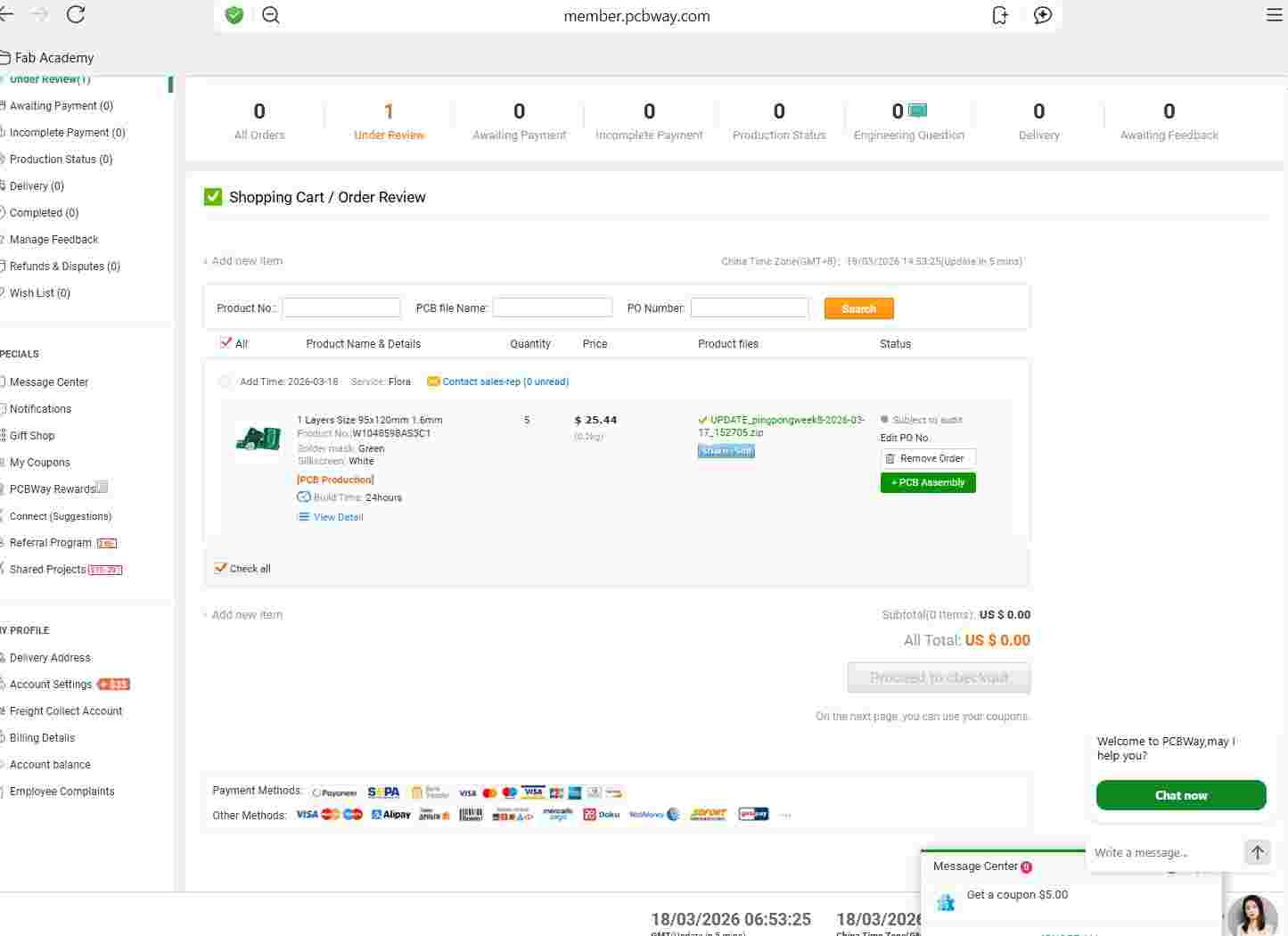Click Add new item beside the Subtotal line
1288x936 pixels.
pyautogui.click(x=242, y=615)
